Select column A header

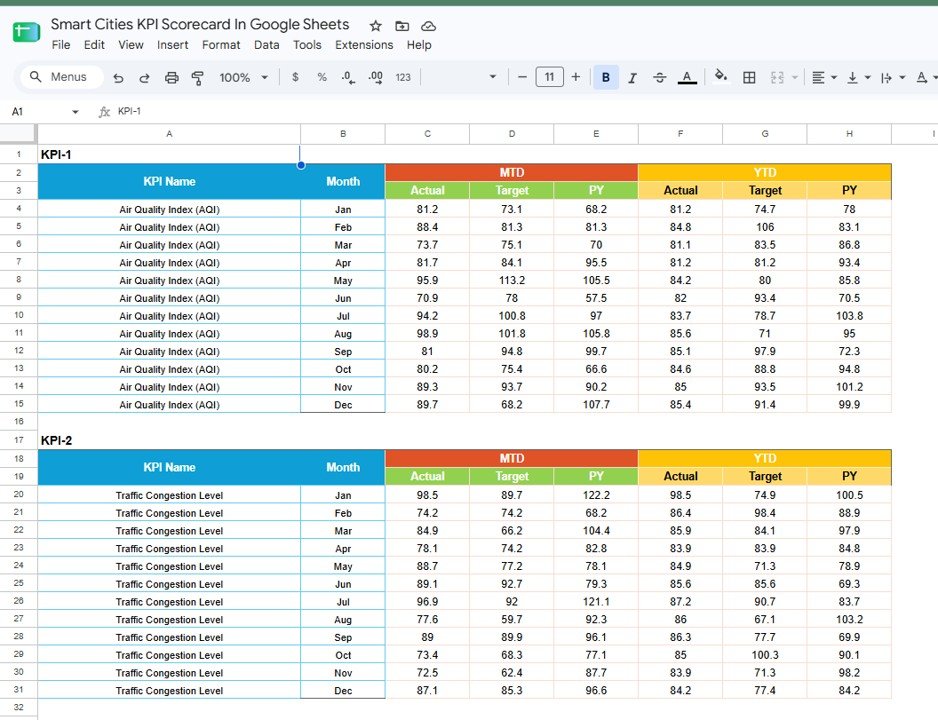(169, 134)
